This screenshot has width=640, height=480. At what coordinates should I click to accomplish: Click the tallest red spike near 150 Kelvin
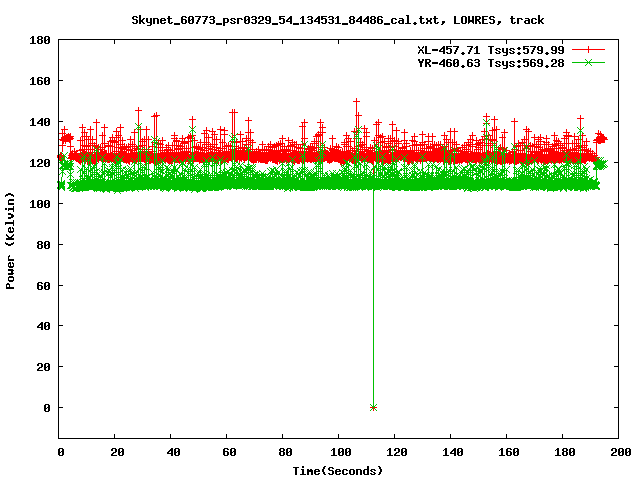[356, 101]
